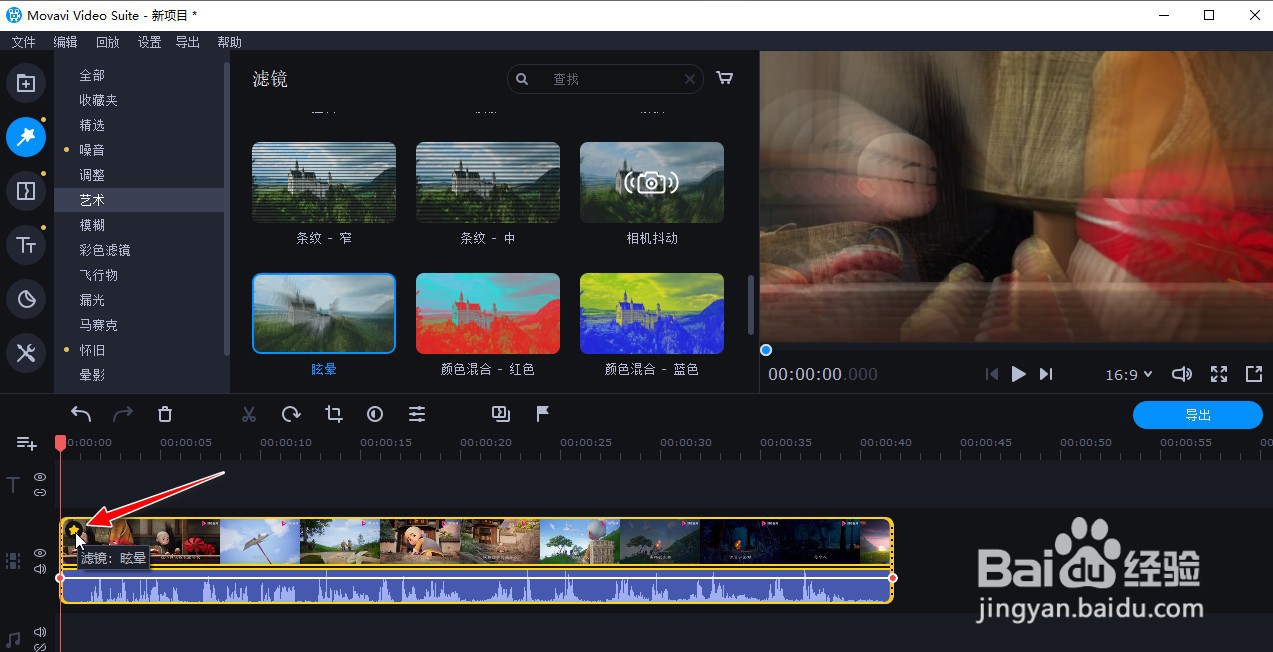Mute the video track audio
The height and width of the screenshot is (652, 1273).
click(x=40, y=569)
